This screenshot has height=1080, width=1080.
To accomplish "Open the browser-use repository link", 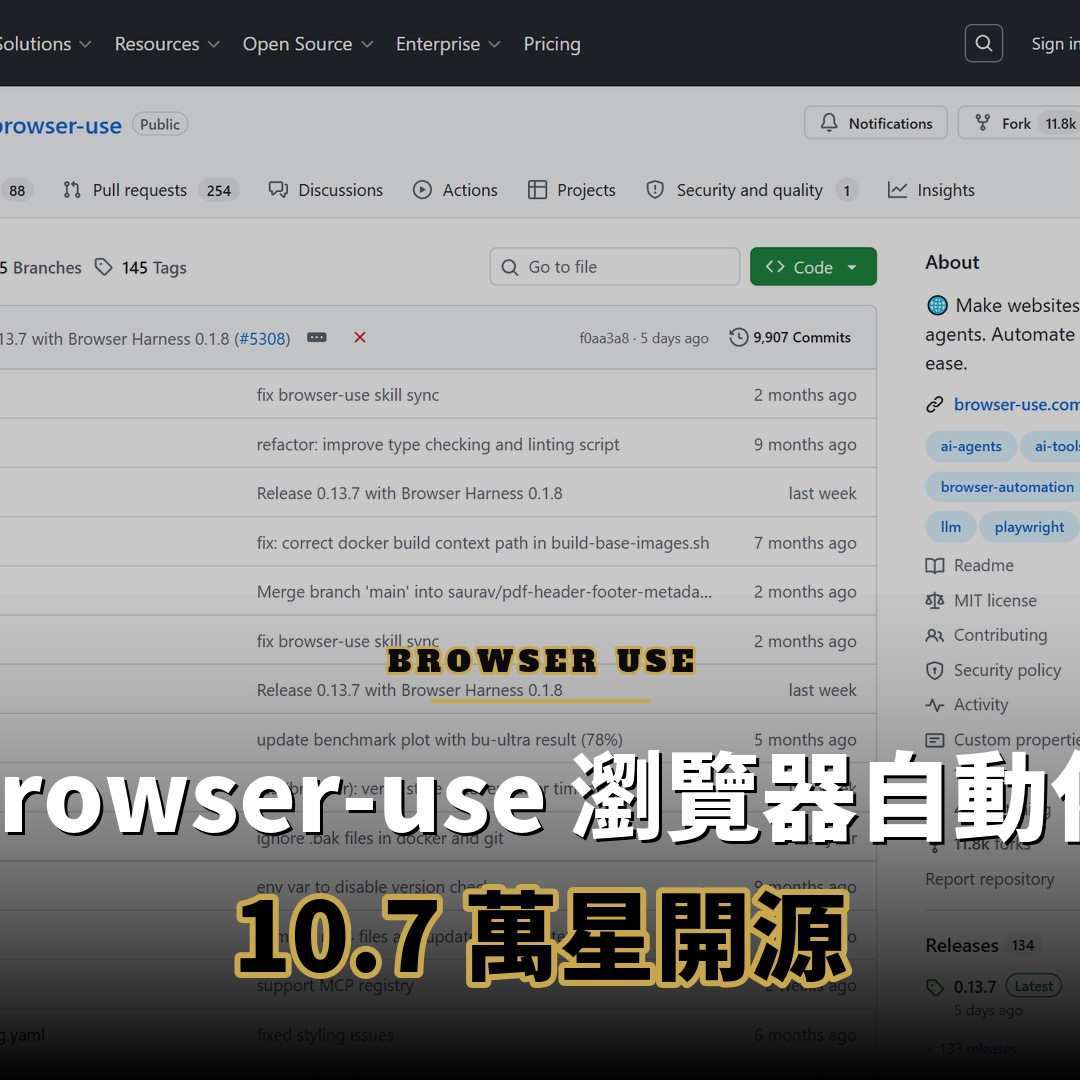I will coord(60,125).
